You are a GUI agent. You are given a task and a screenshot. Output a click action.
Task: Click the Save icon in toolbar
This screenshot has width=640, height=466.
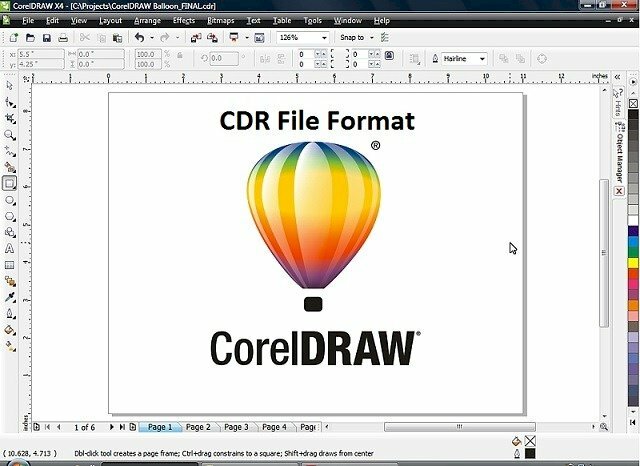click(46, 38)
